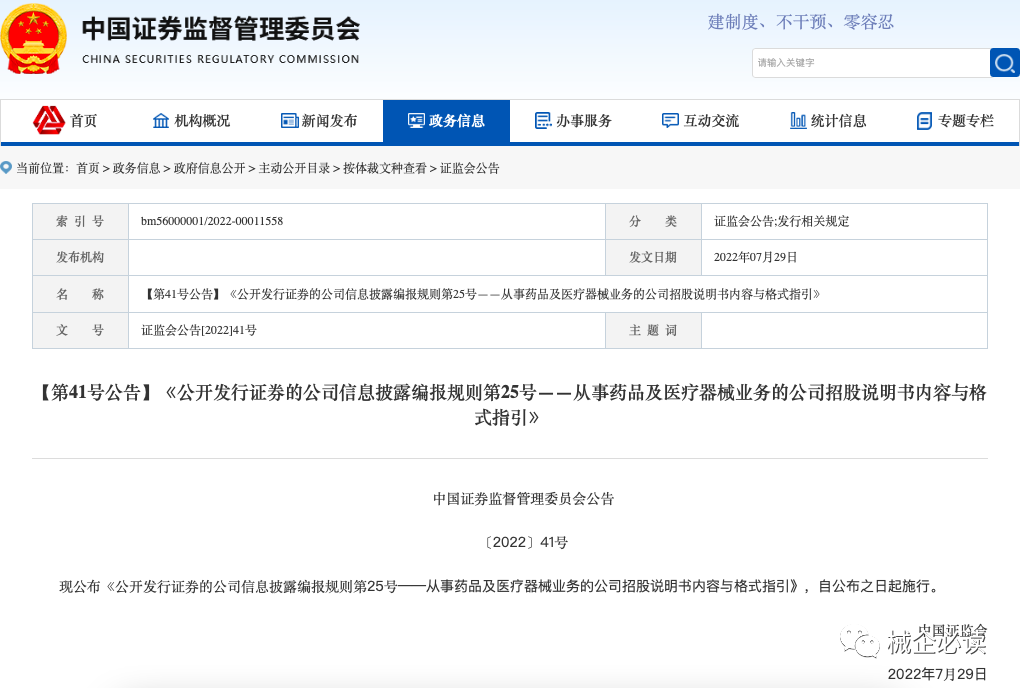Click the document number 证监会公告[2022]41号
The image size is (1020, 688).
(x=199, y=330)
